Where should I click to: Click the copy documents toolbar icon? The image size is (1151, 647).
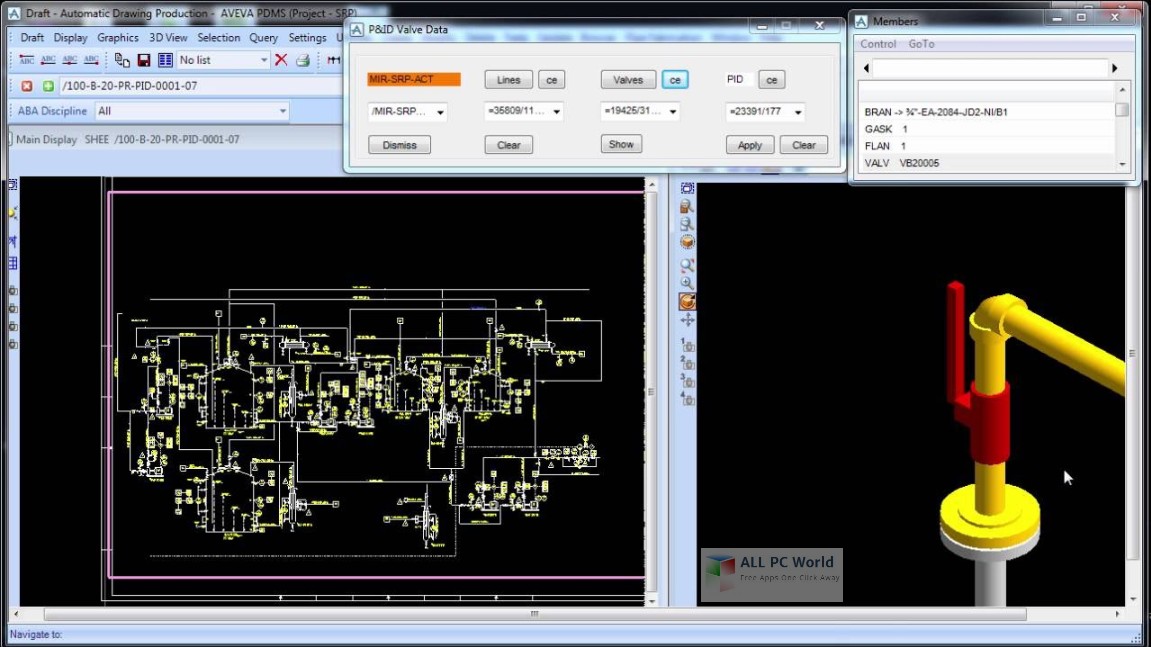(122, 61)
